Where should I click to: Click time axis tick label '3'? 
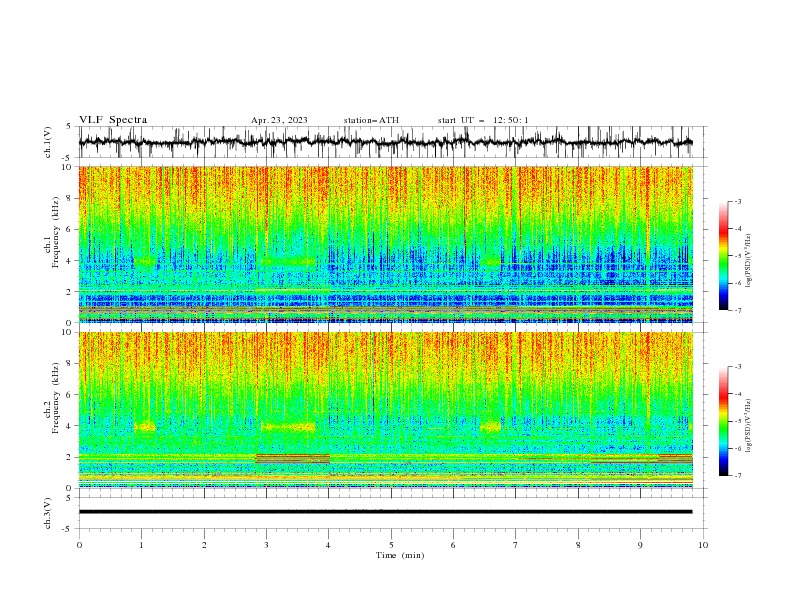(x=266, y=545)
